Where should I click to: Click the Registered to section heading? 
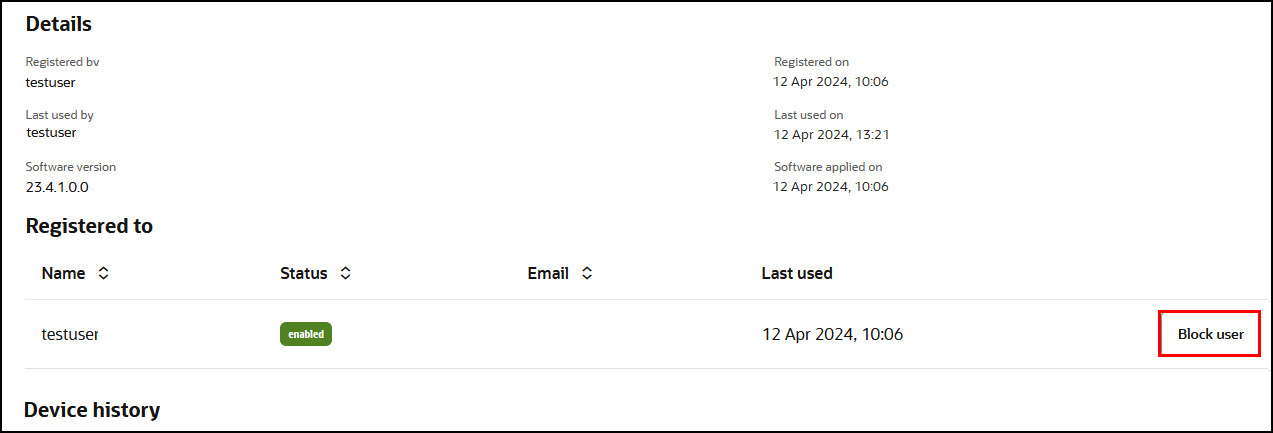point(89,226)
